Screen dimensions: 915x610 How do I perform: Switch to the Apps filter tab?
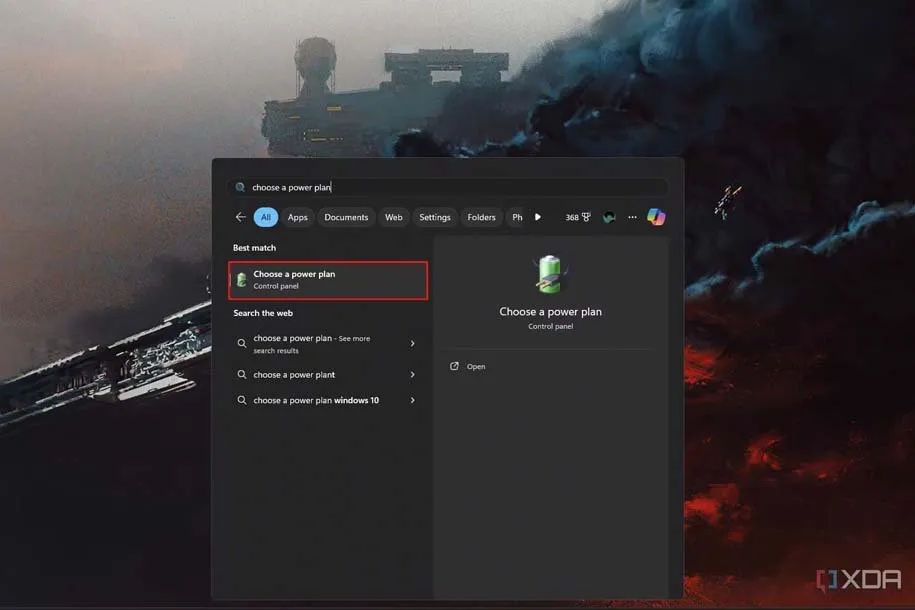[298, 217]
